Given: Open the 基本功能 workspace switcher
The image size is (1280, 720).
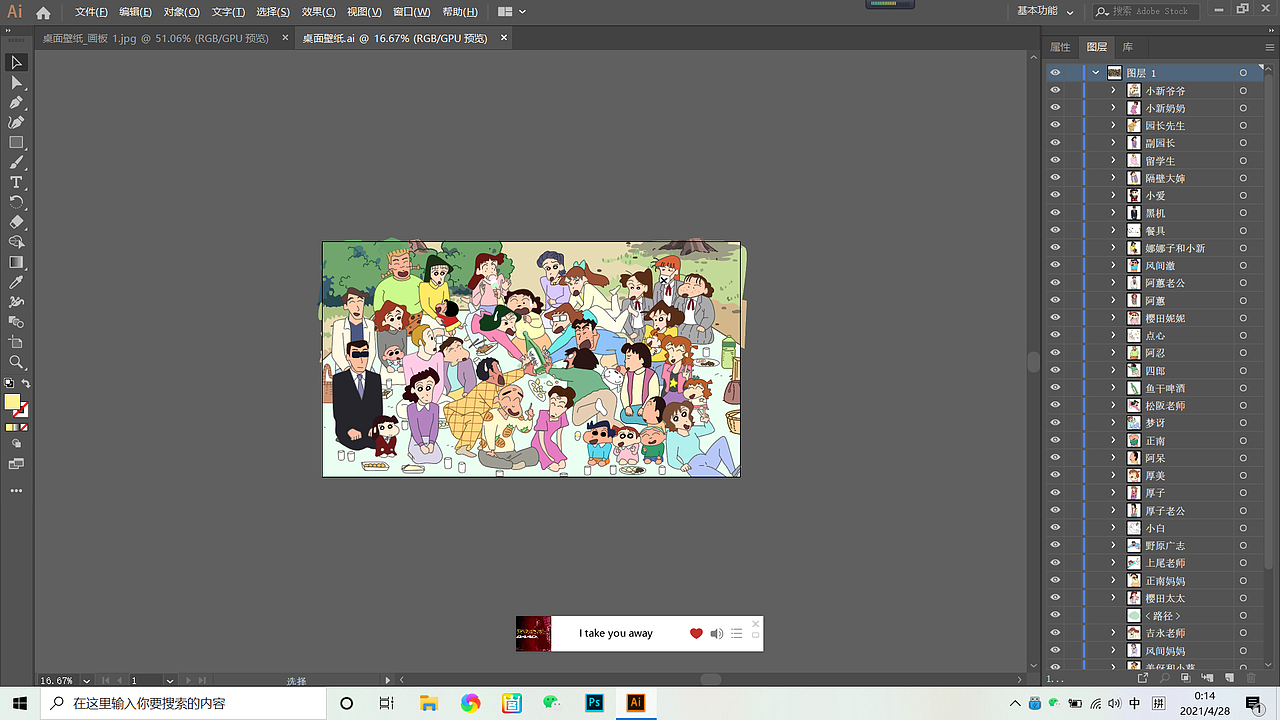Looking at the screenshot, I should (x=1046, y=11).
